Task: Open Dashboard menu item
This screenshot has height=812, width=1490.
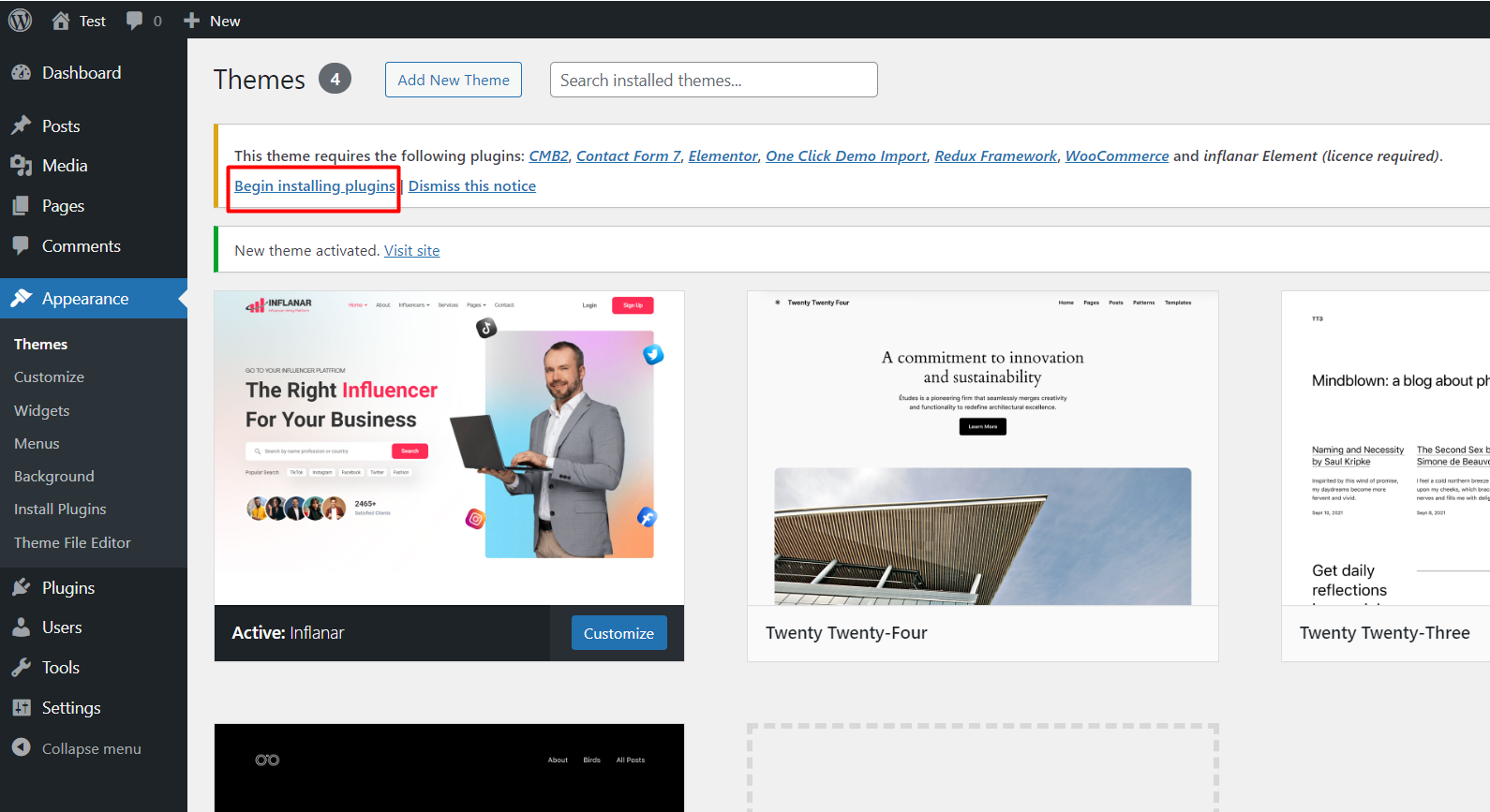Action: [82, 73]
